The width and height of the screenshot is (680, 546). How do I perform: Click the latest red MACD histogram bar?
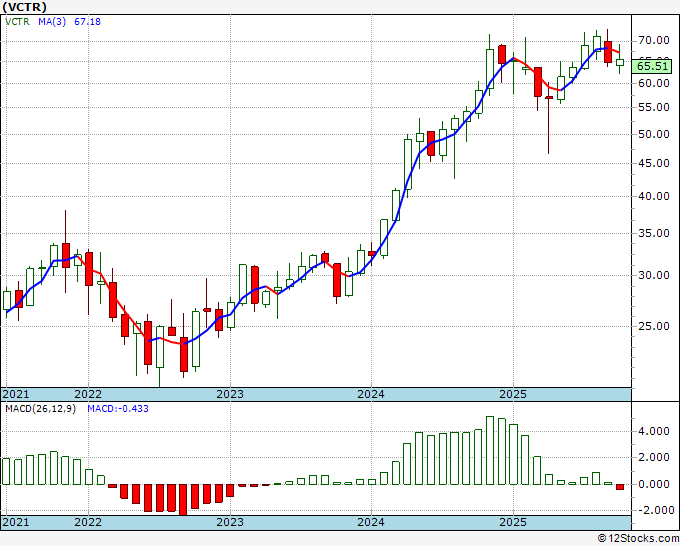coord(620,487)
